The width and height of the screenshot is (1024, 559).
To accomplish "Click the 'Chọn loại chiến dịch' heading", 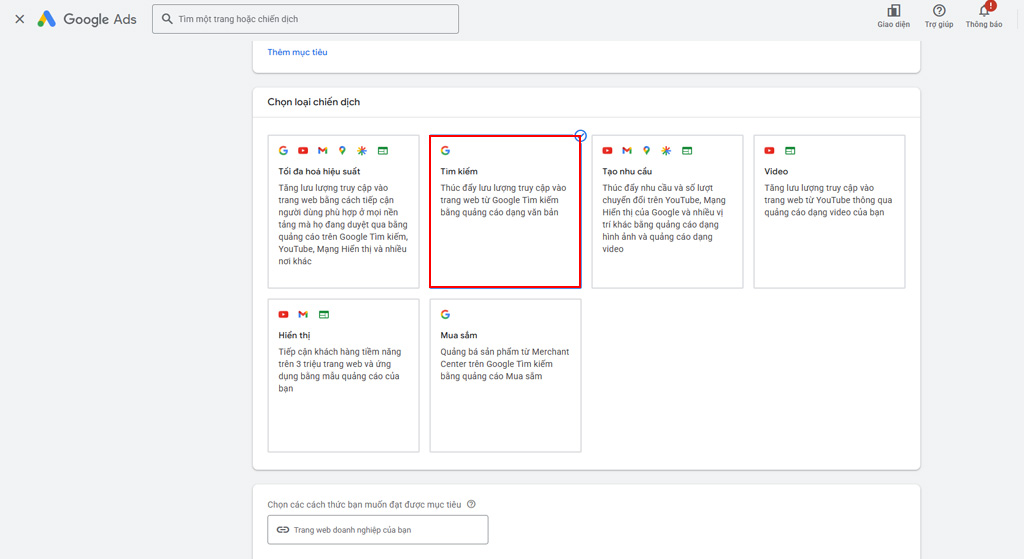I will (313, 102).
